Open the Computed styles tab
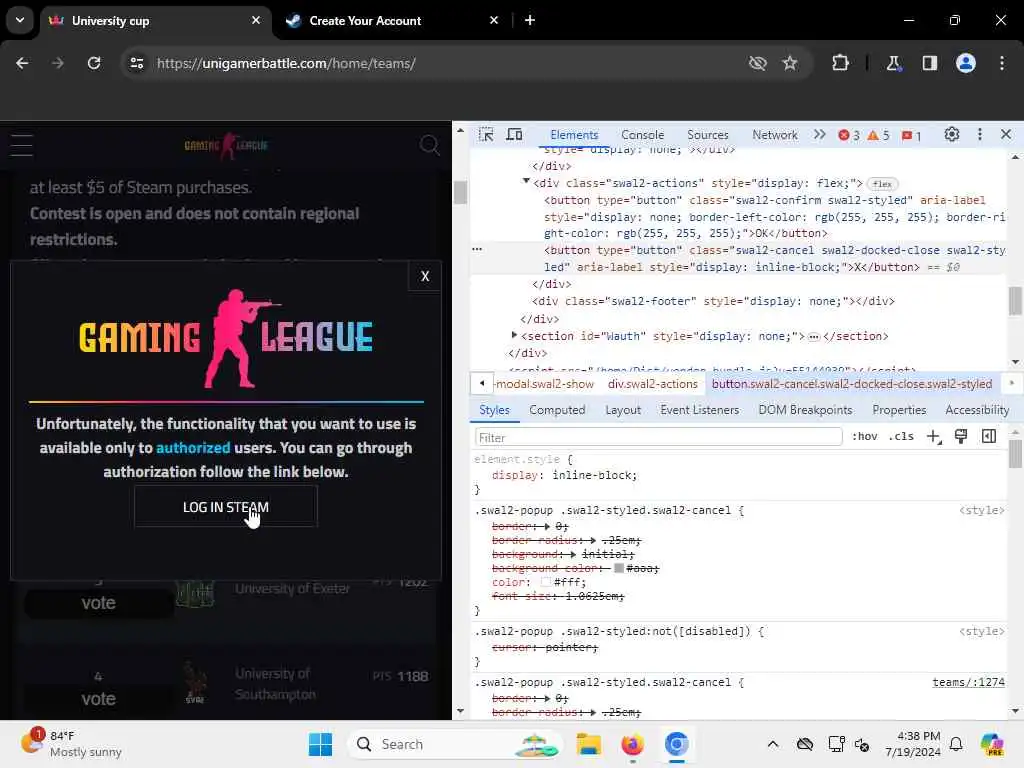The image size is (1024, 768). (x=557, y=409)
